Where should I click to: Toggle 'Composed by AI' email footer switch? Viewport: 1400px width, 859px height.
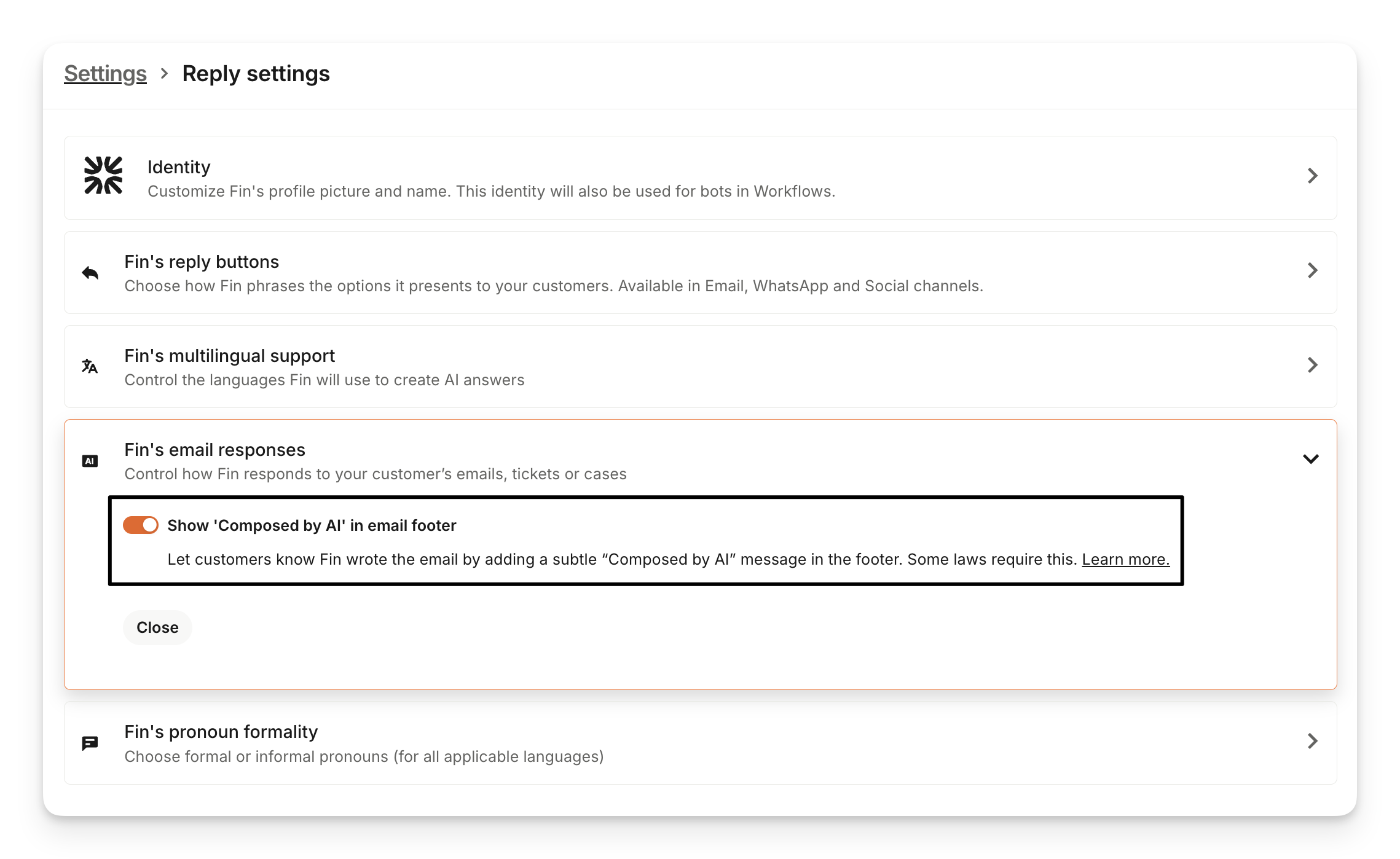point(141,525)
